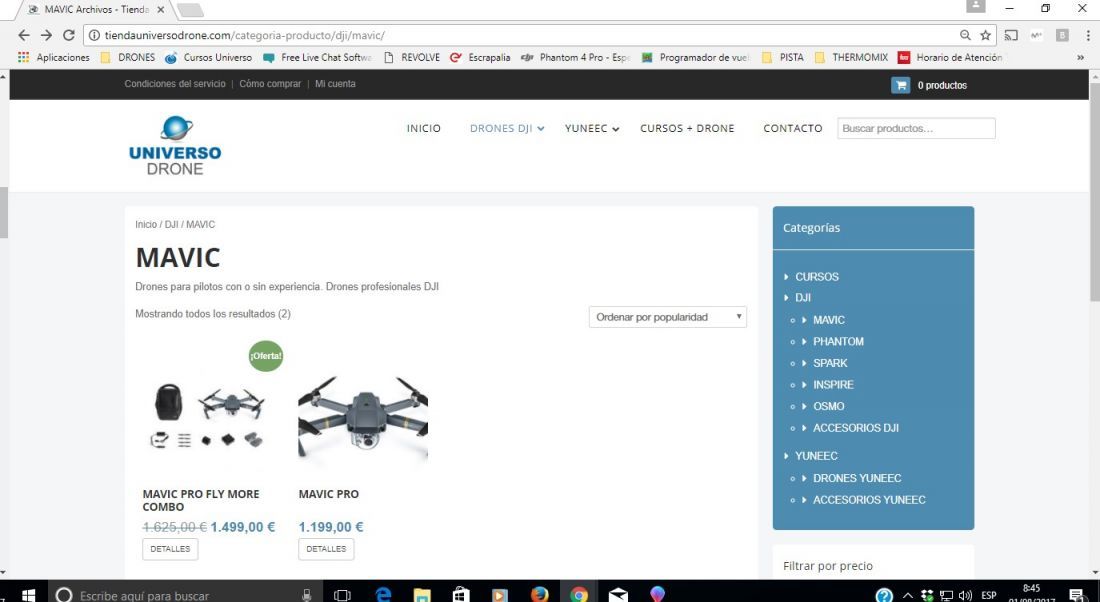Viewport: 1100px width, 602px height.
Task: Open the Windows Store taskbar icon
Action: pyautogui.click(x=461, y=595)
